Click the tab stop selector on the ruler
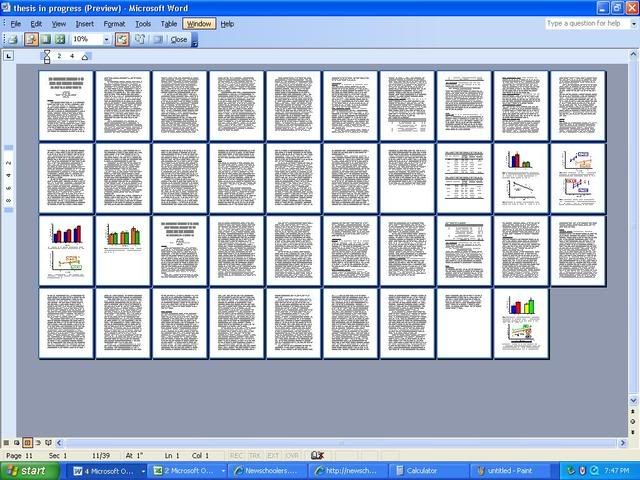This screenshot has width=640, height=480. (x=9, y=56)
